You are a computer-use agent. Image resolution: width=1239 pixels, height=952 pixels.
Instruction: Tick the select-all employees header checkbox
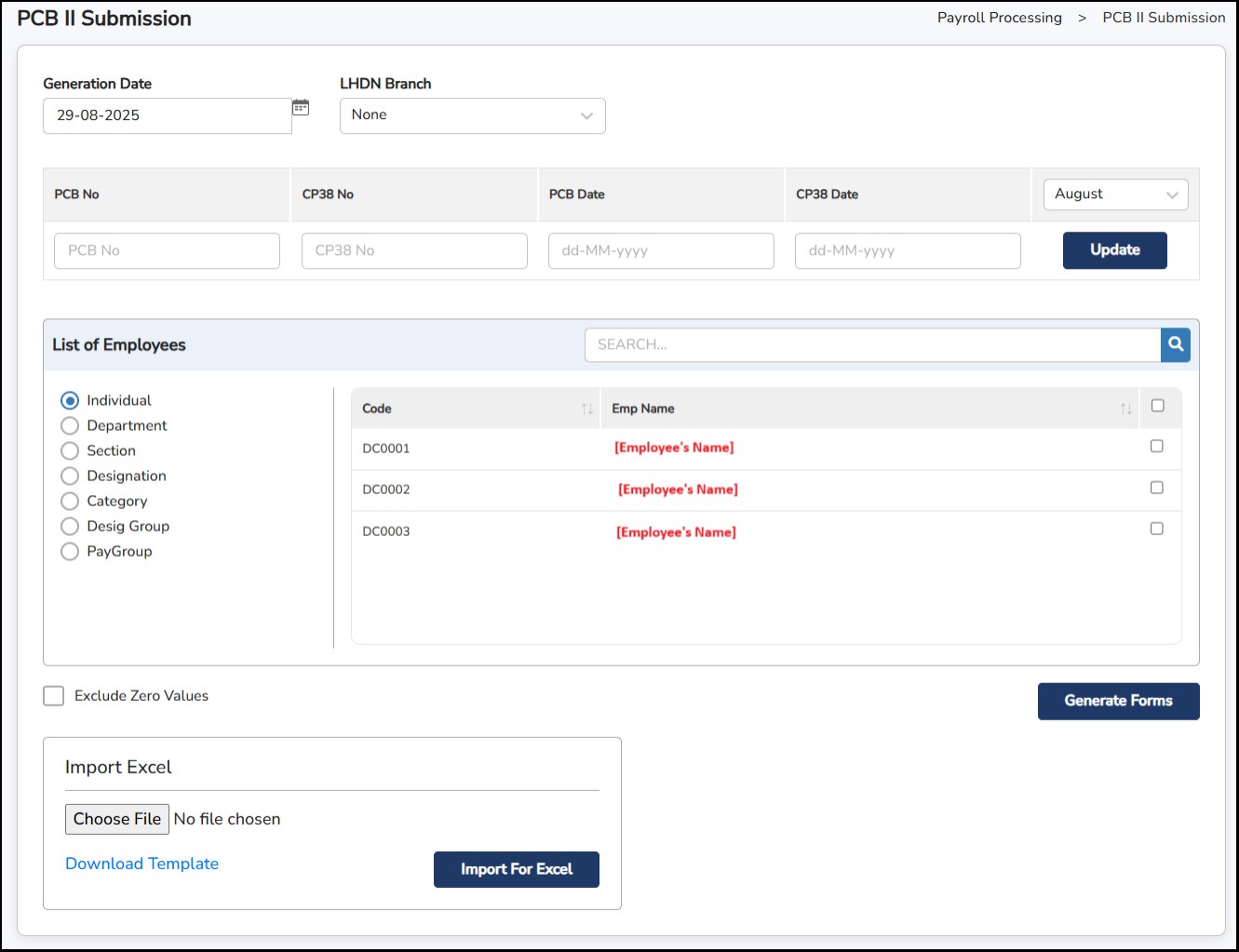coord(1157,406)
